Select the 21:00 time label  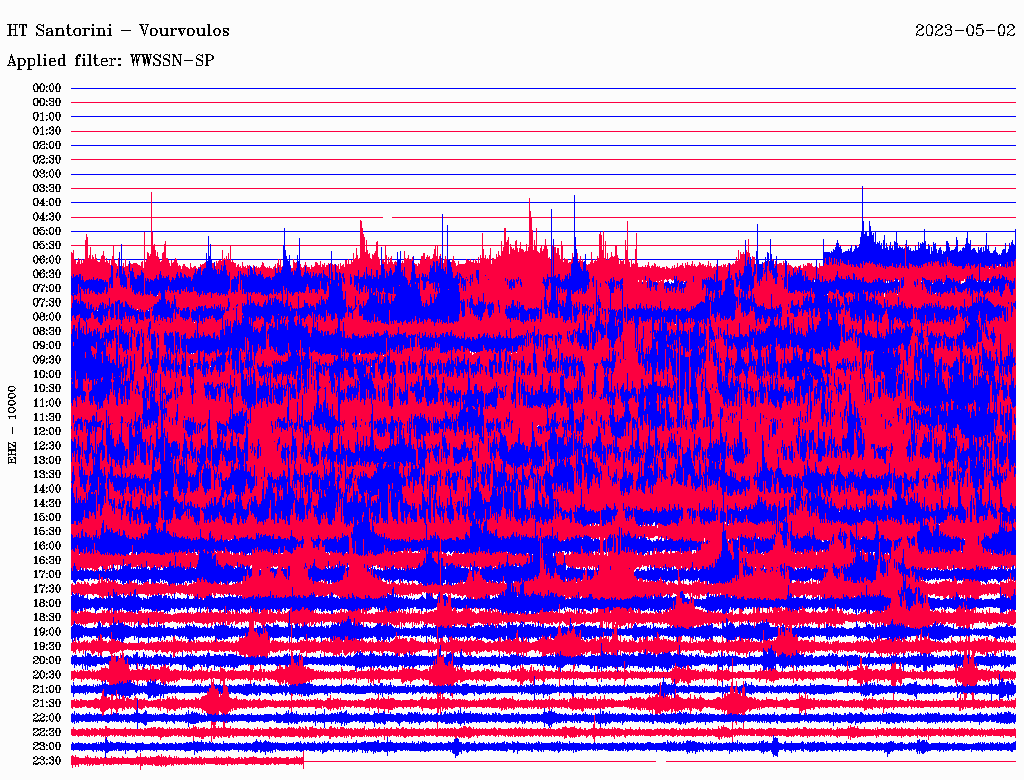pyautogui.click(x=47, y=689)
